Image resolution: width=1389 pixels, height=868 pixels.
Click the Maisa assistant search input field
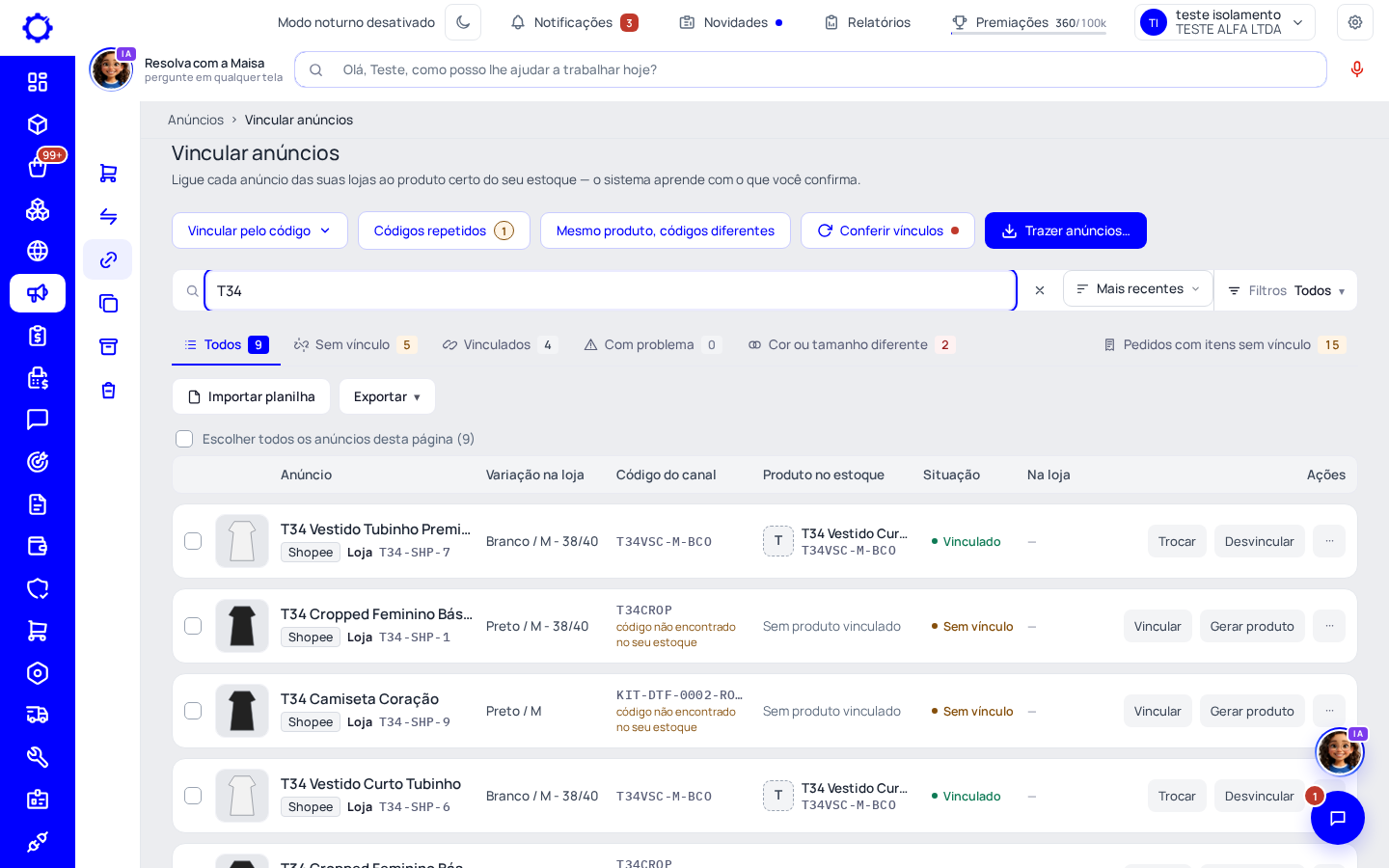coord(810,69)
